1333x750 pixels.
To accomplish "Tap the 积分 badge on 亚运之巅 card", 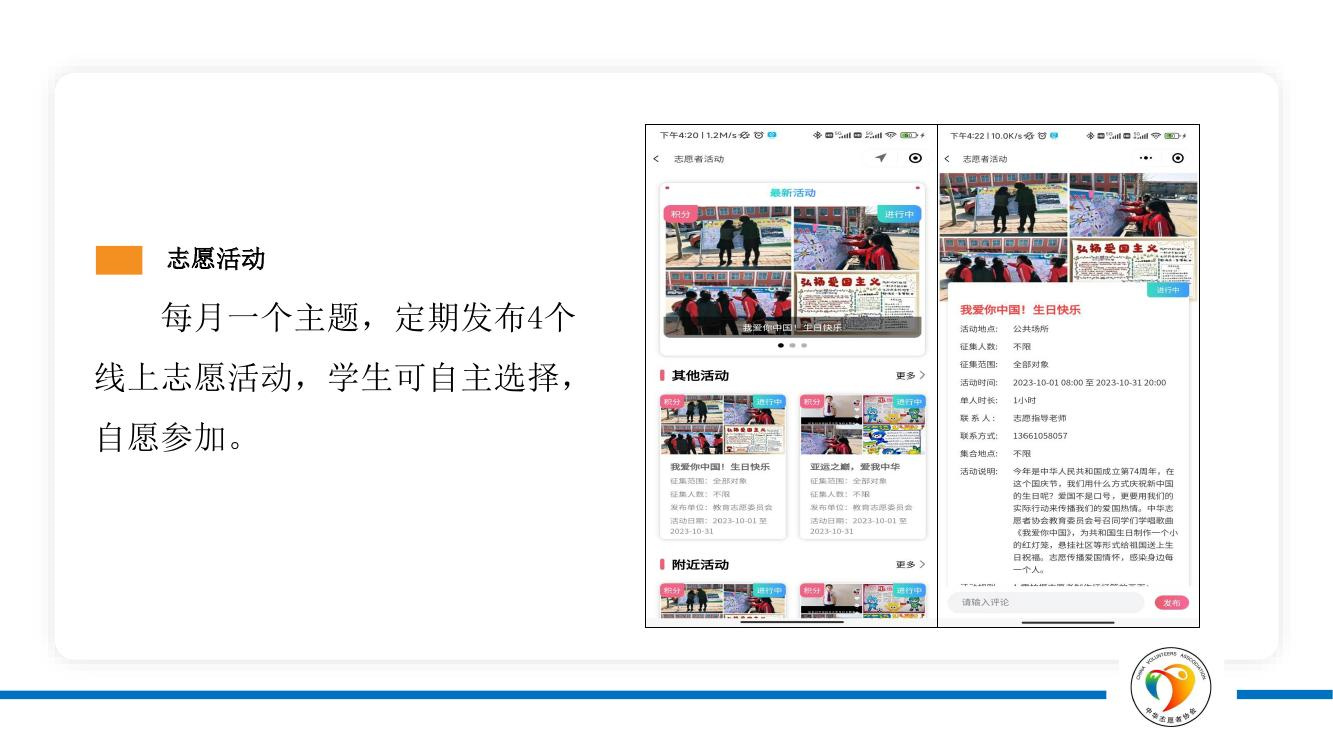I will pyautogui.click(x=812, y=402).
